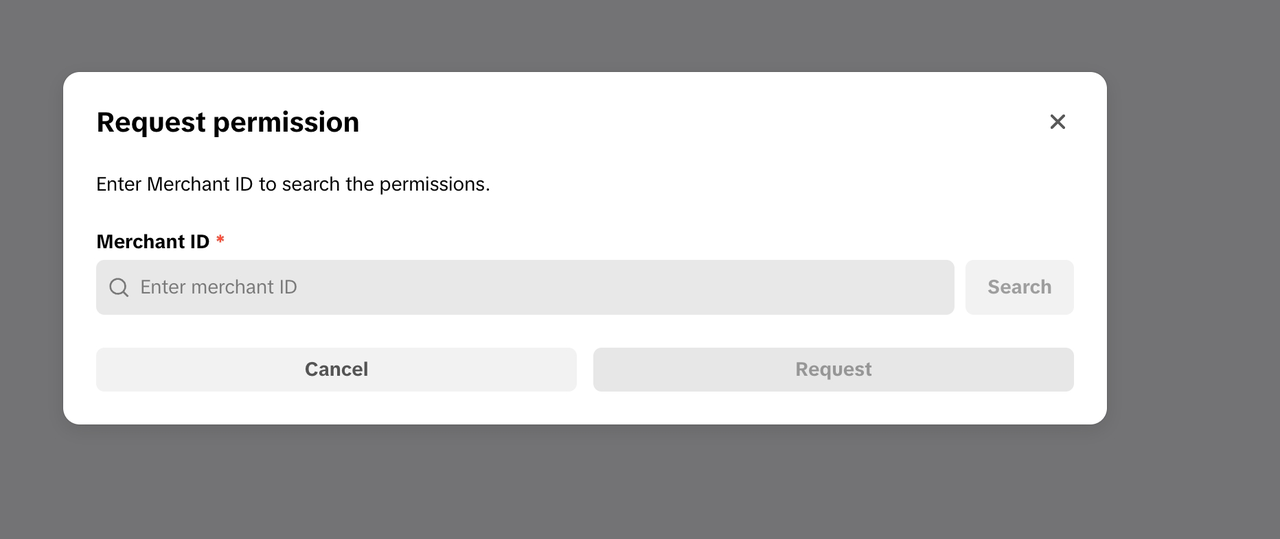
Task: Close the Request permission dialog
Action: [1057, 122]
